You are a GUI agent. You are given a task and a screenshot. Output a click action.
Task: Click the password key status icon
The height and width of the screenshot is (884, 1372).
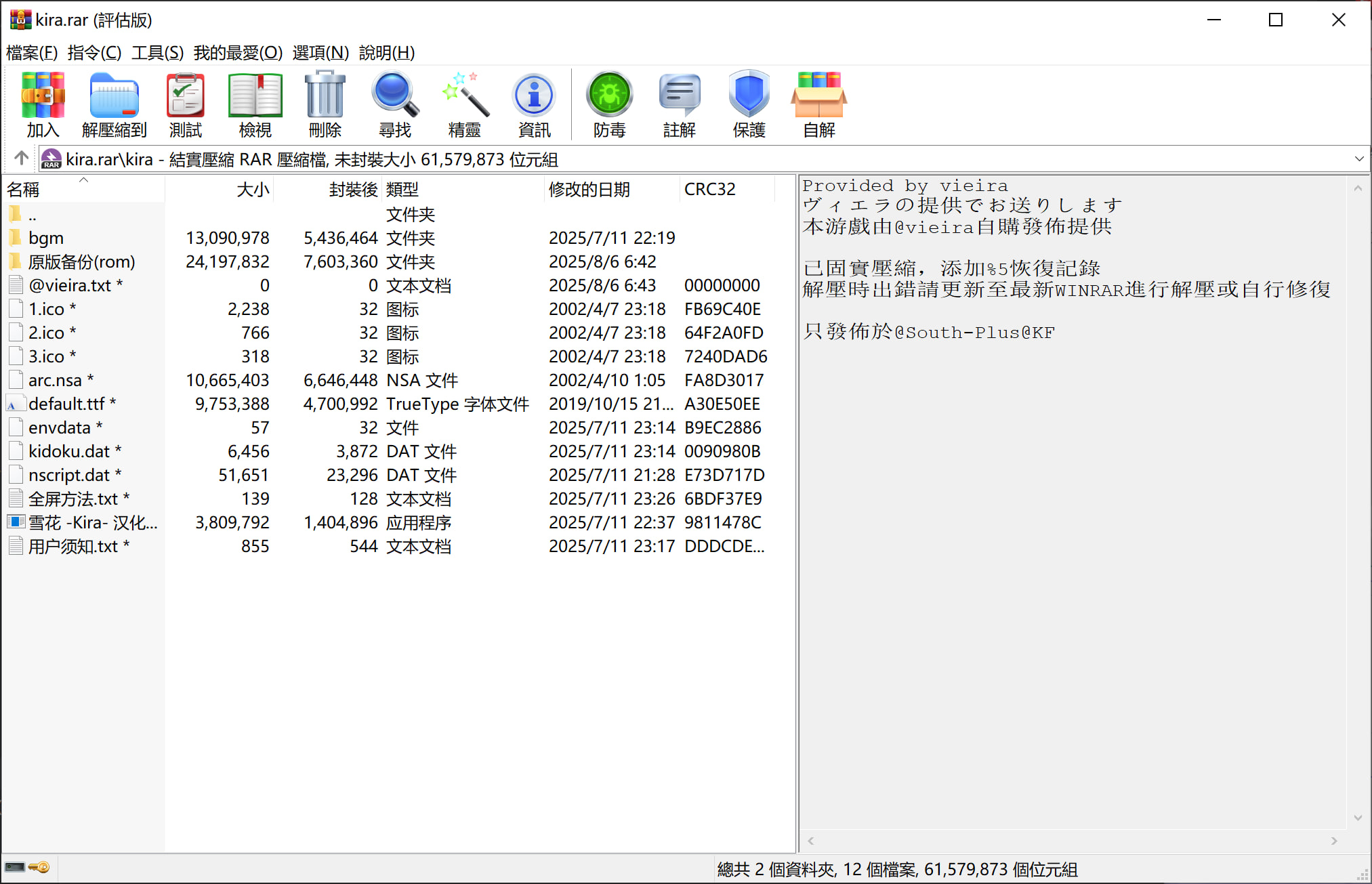click(39, 867)
